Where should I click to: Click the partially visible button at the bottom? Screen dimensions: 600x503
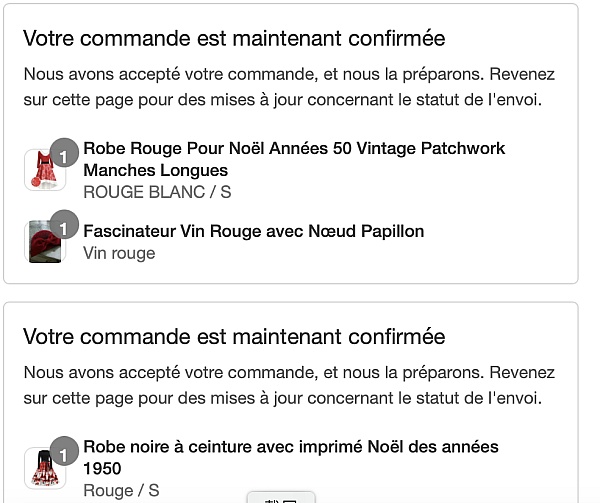point(281,498)
